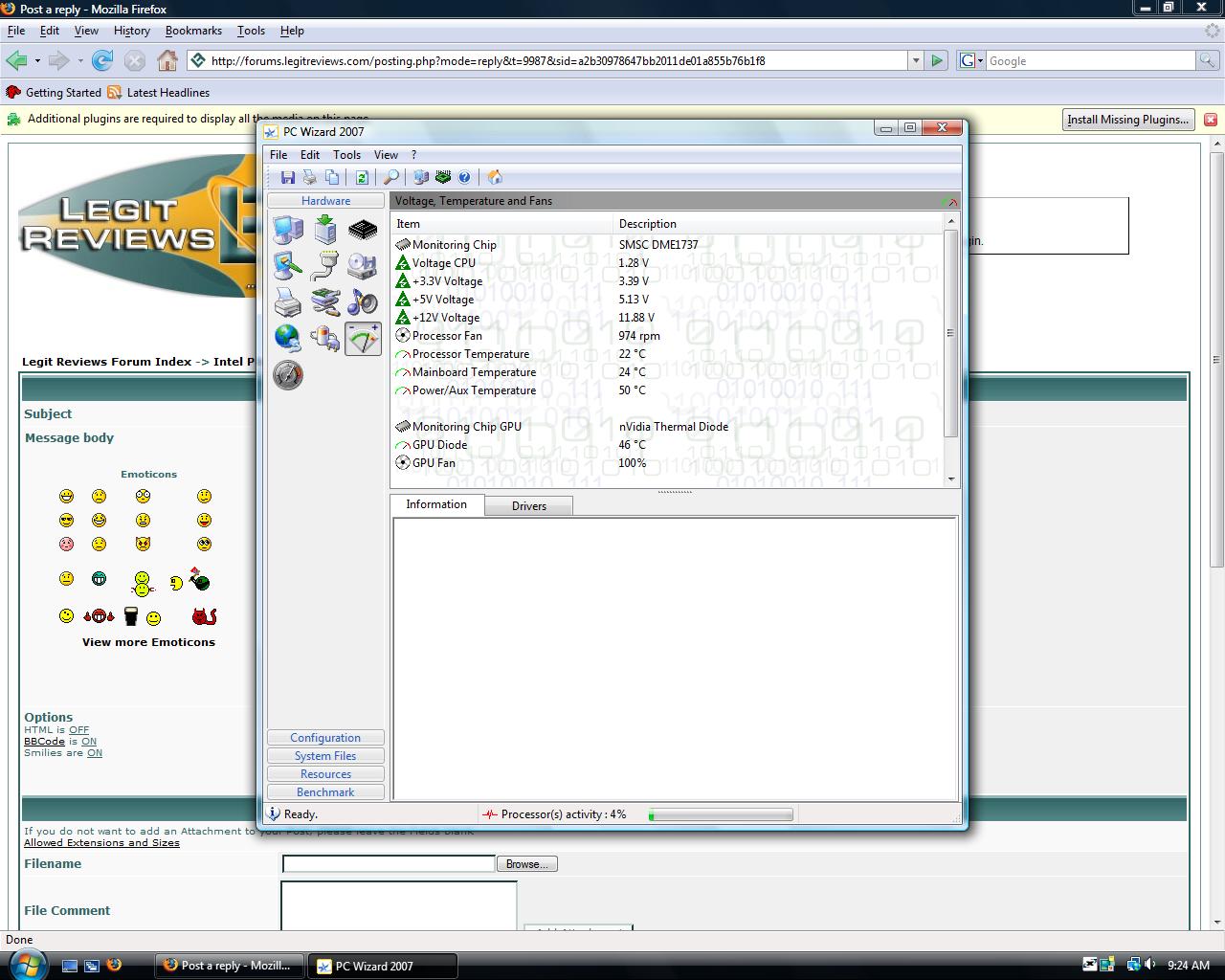Select the GPU Diode row
Screen dimensions: 1225x980
667,445
